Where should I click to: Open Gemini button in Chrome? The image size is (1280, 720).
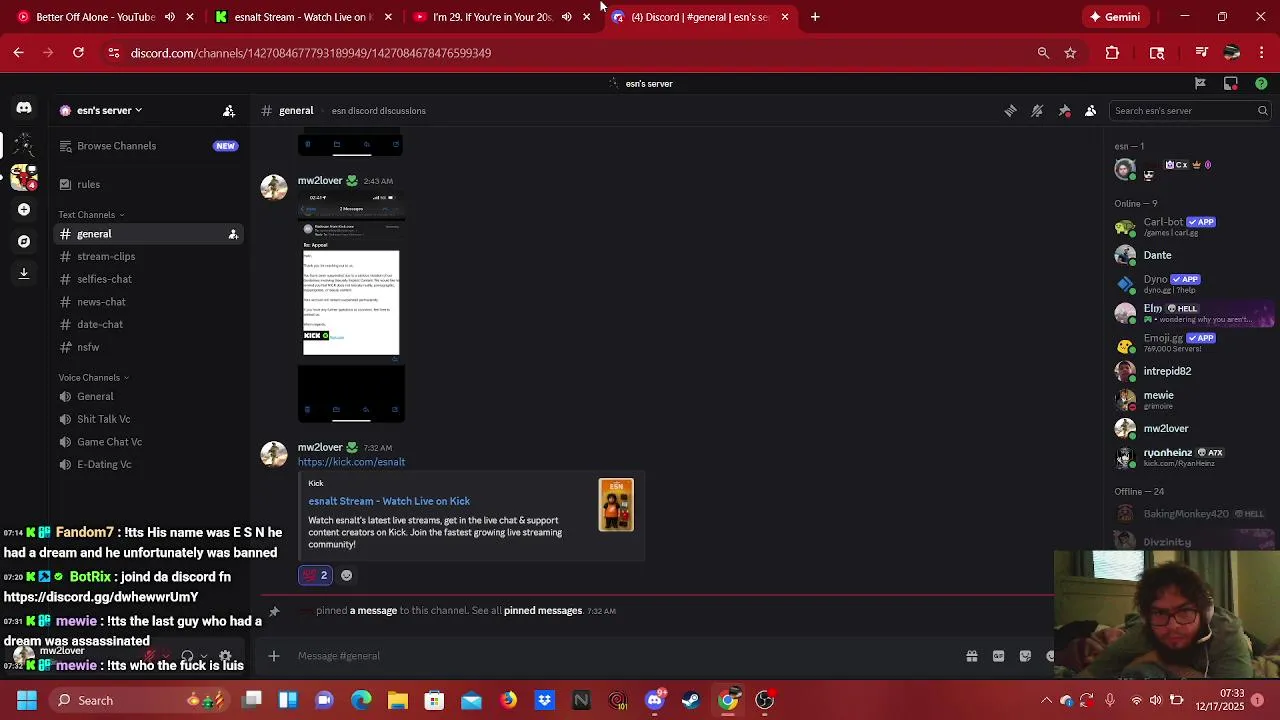tap(1115, 17)
